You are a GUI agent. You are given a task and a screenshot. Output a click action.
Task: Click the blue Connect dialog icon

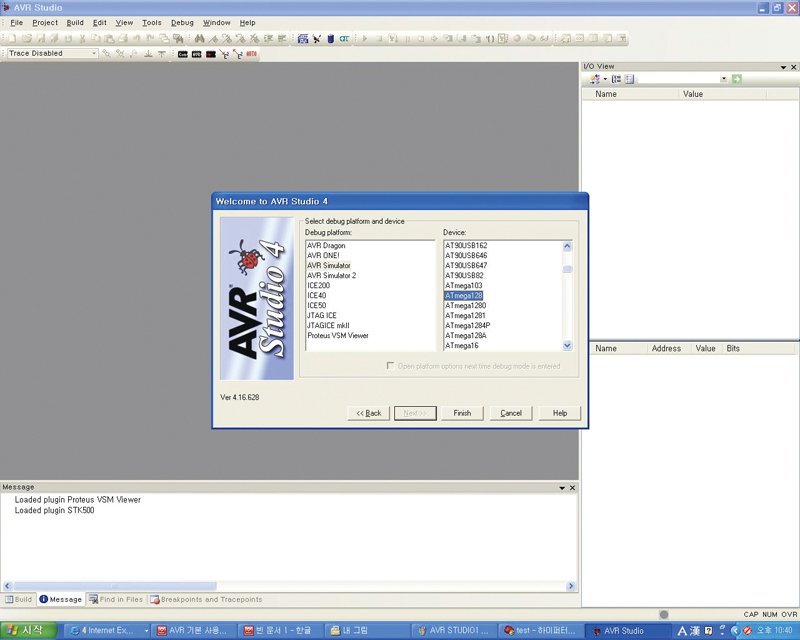pos(303,38)
